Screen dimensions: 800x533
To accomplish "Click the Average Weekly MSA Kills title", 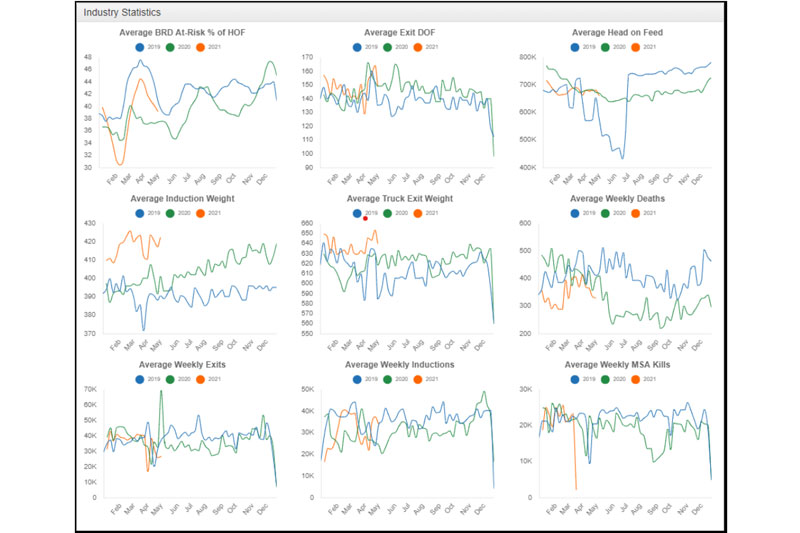I will pos(617,365).
